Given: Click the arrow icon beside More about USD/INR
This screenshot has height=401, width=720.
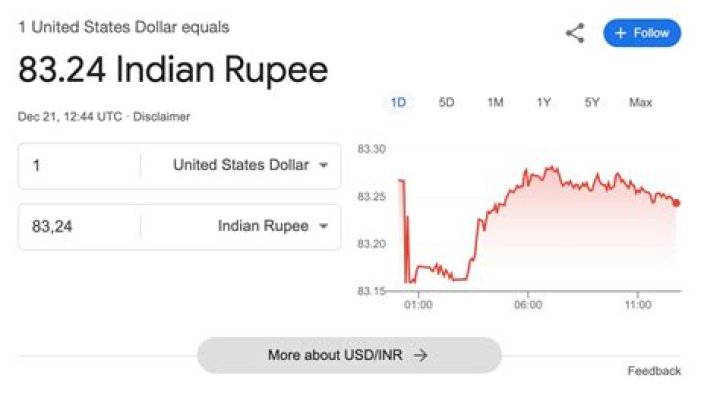Looking at the screenshot, I should 421,355.
